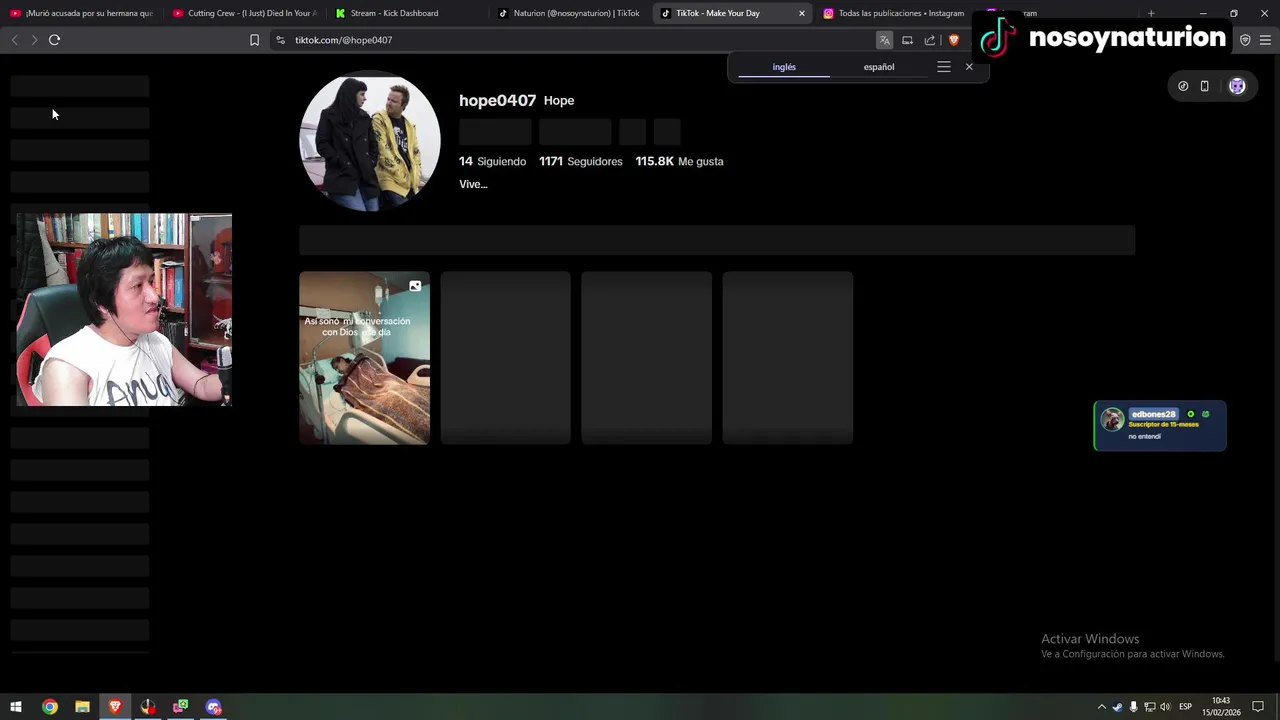Open Brave Shields lion icon

[x=953, y=40]
